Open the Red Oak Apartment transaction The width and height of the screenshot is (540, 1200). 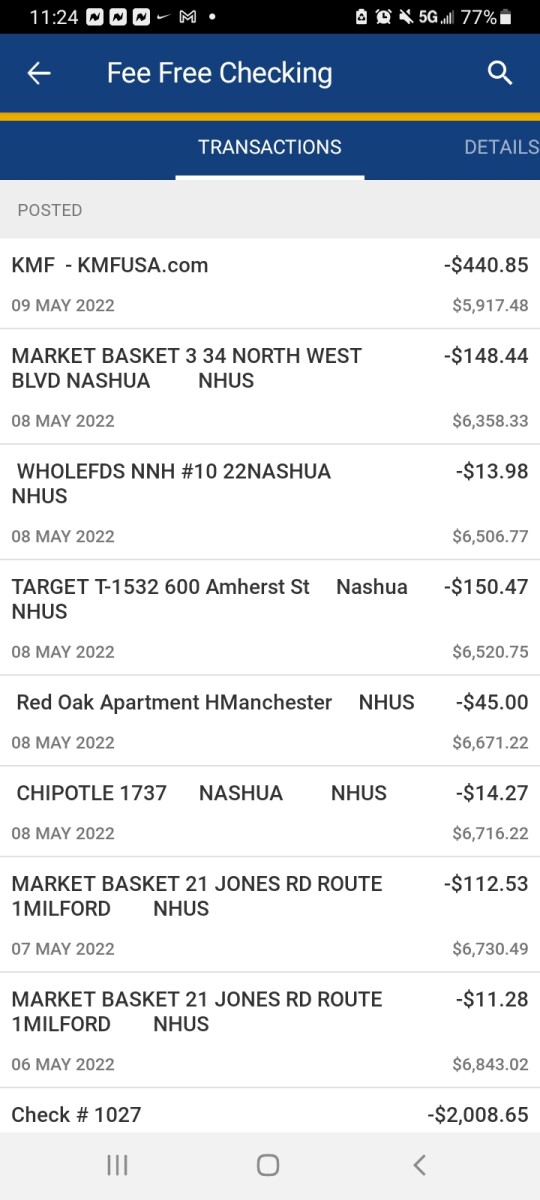click(x=270, y=721)
